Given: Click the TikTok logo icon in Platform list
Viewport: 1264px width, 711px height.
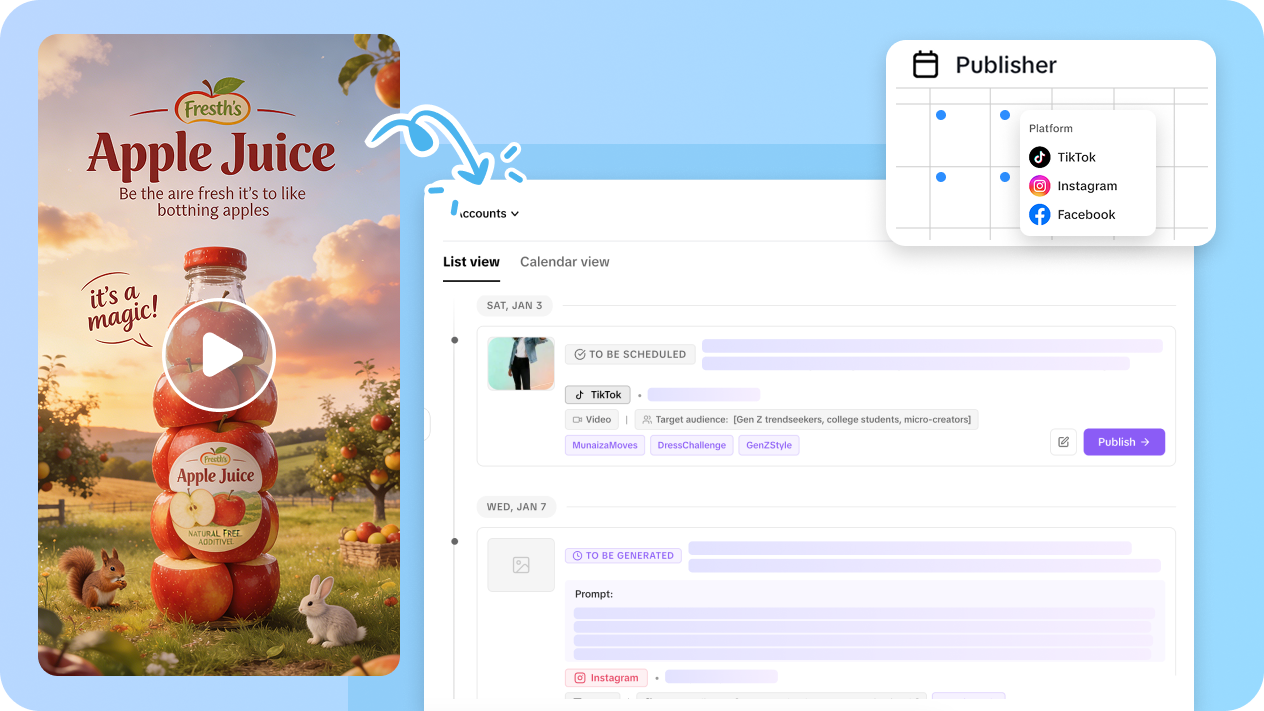Looking at the screenshot, I should click(x=1040, y=157).
